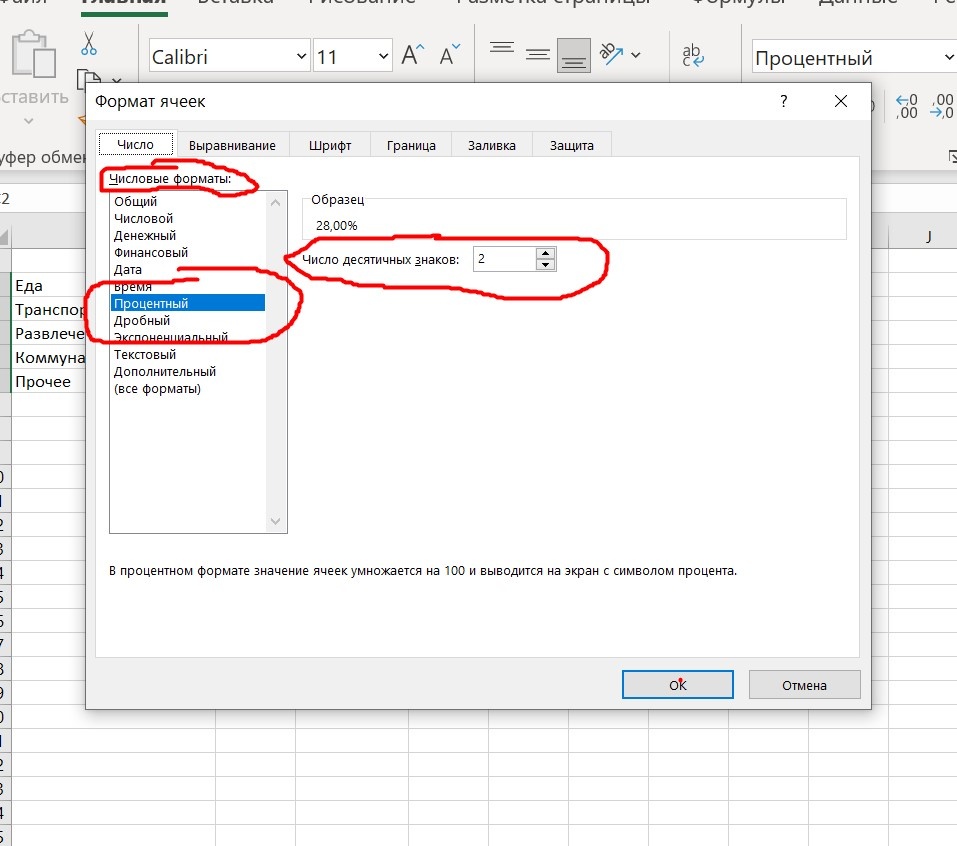Screen dimensions: 957x846
Task: Click the Increase Decimal icon
Action: coord(906,106)
